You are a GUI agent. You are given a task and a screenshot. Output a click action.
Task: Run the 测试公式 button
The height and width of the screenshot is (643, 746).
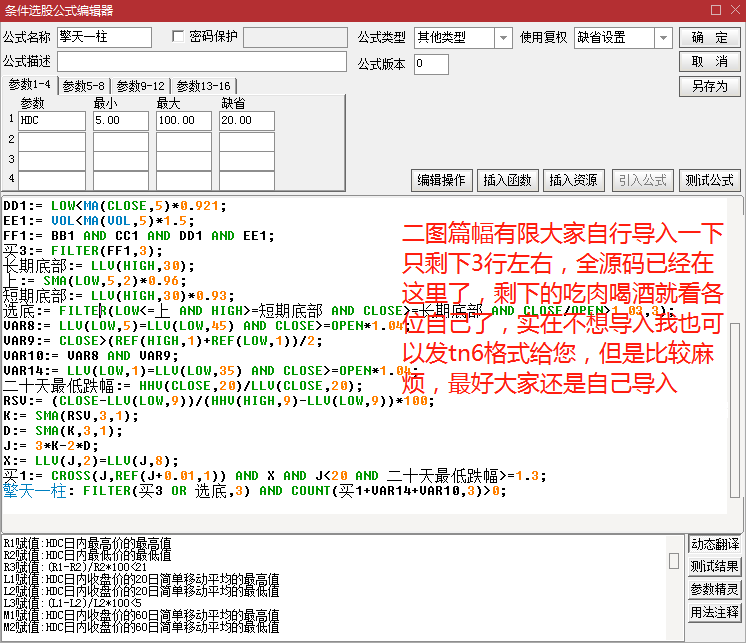709,180
